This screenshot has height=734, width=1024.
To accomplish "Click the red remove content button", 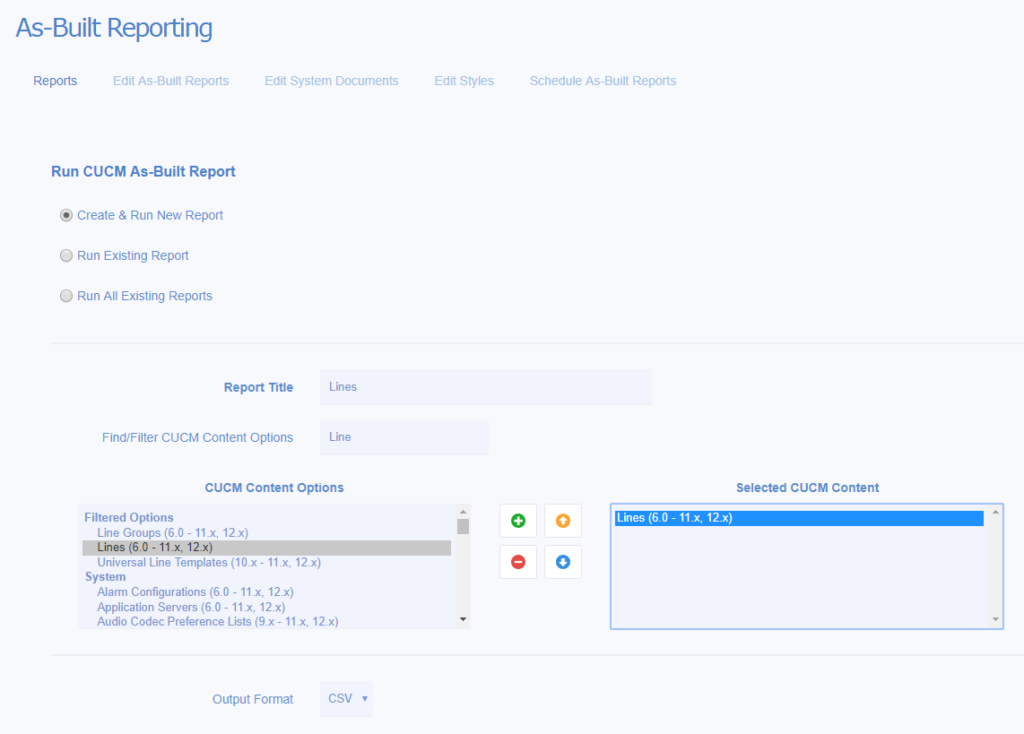I will [518, 562].
